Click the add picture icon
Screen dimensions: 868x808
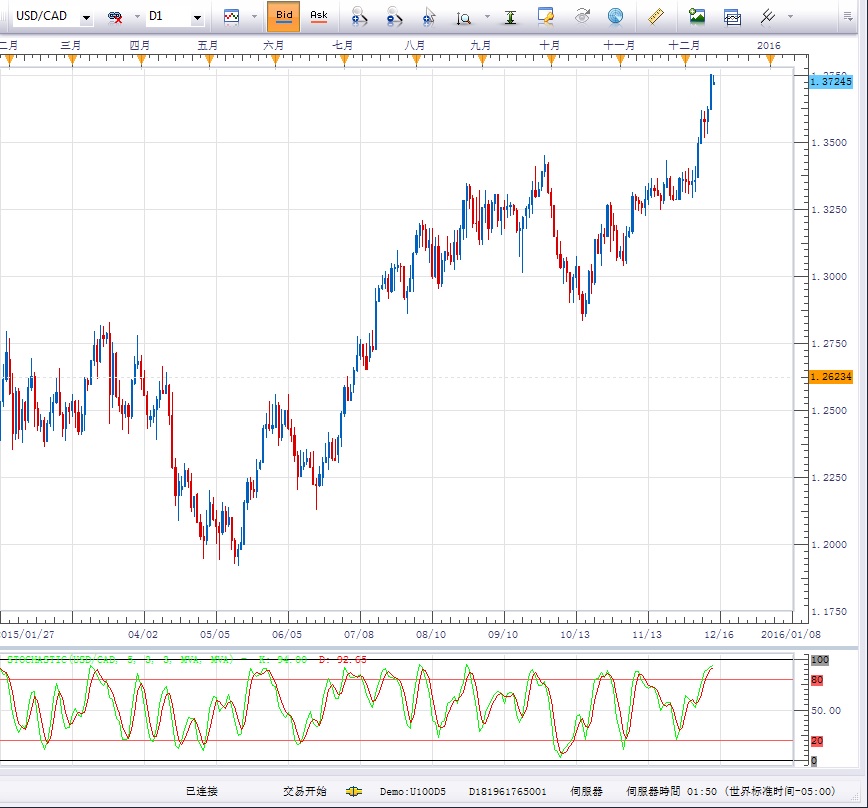pyautogui.click(x=697, y=17)
